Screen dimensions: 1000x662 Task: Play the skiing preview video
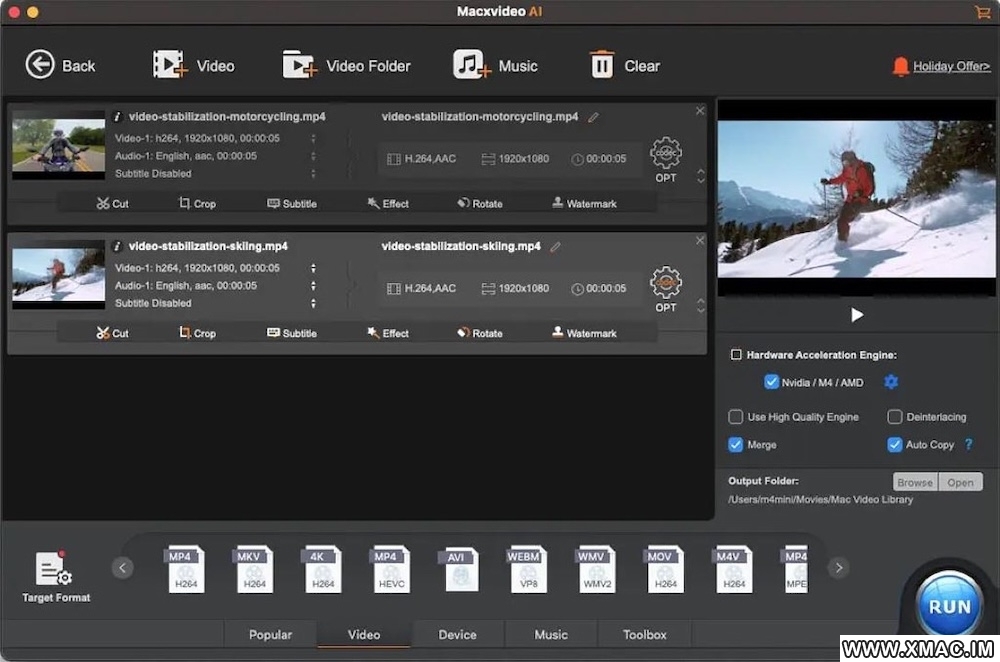(x=857, y=315)
